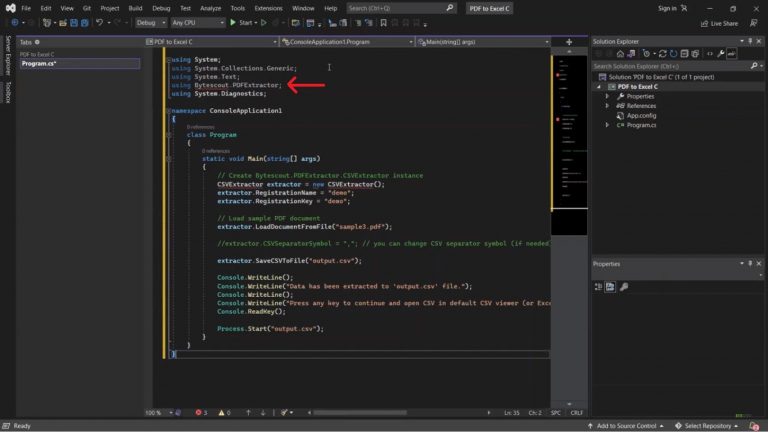The image size is (768, 432).
Task: Open the Properties wrench in Solution Explorer toolbar
Action: (723, 53)
